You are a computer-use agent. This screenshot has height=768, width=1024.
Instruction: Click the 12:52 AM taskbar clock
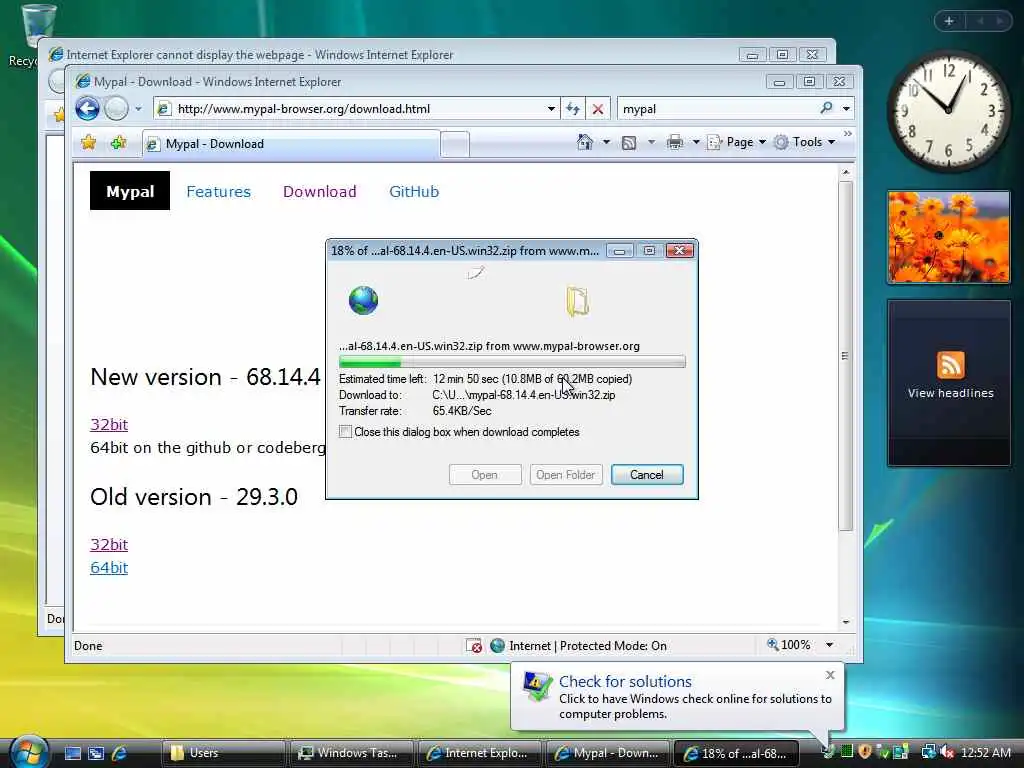[x=985, y=753]
